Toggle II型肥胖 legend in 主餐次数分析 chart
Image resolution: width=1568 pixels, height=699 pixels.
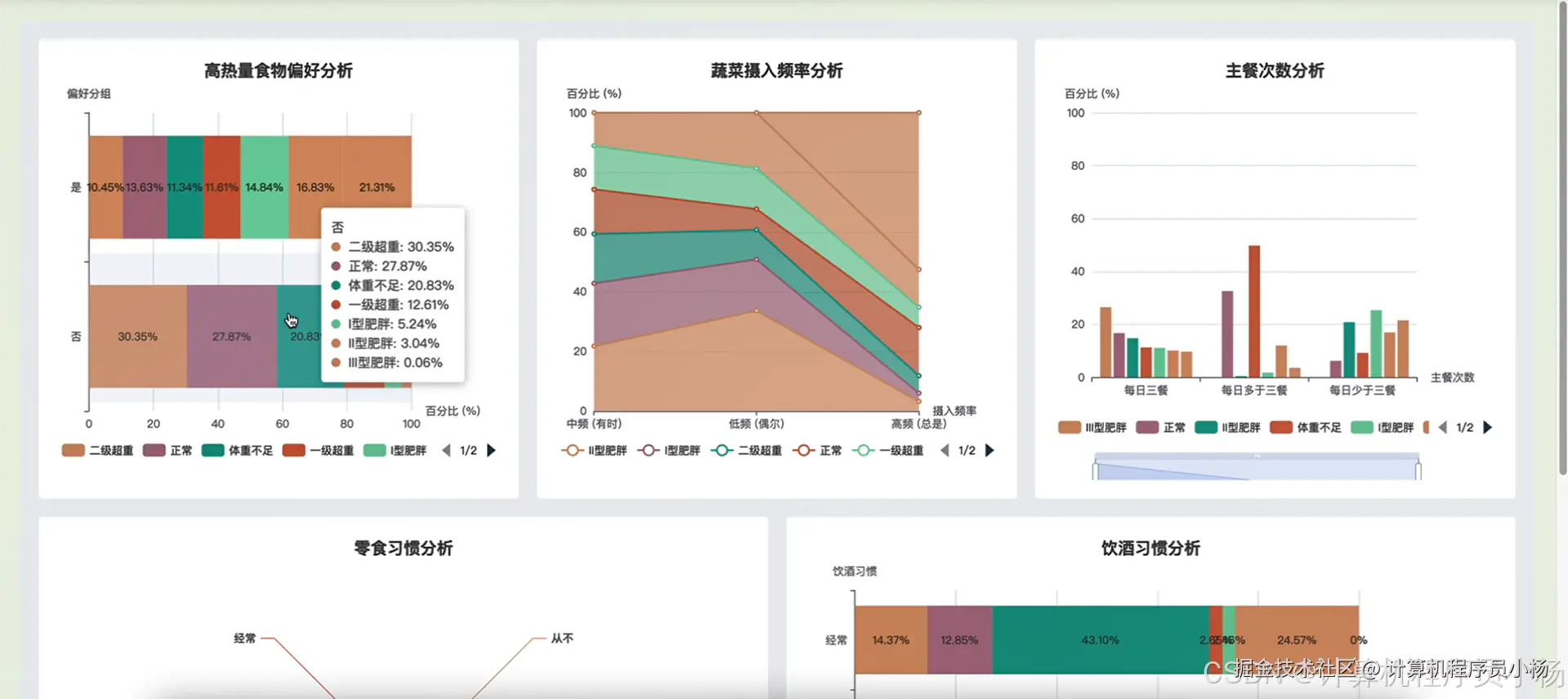point(1227,428)
